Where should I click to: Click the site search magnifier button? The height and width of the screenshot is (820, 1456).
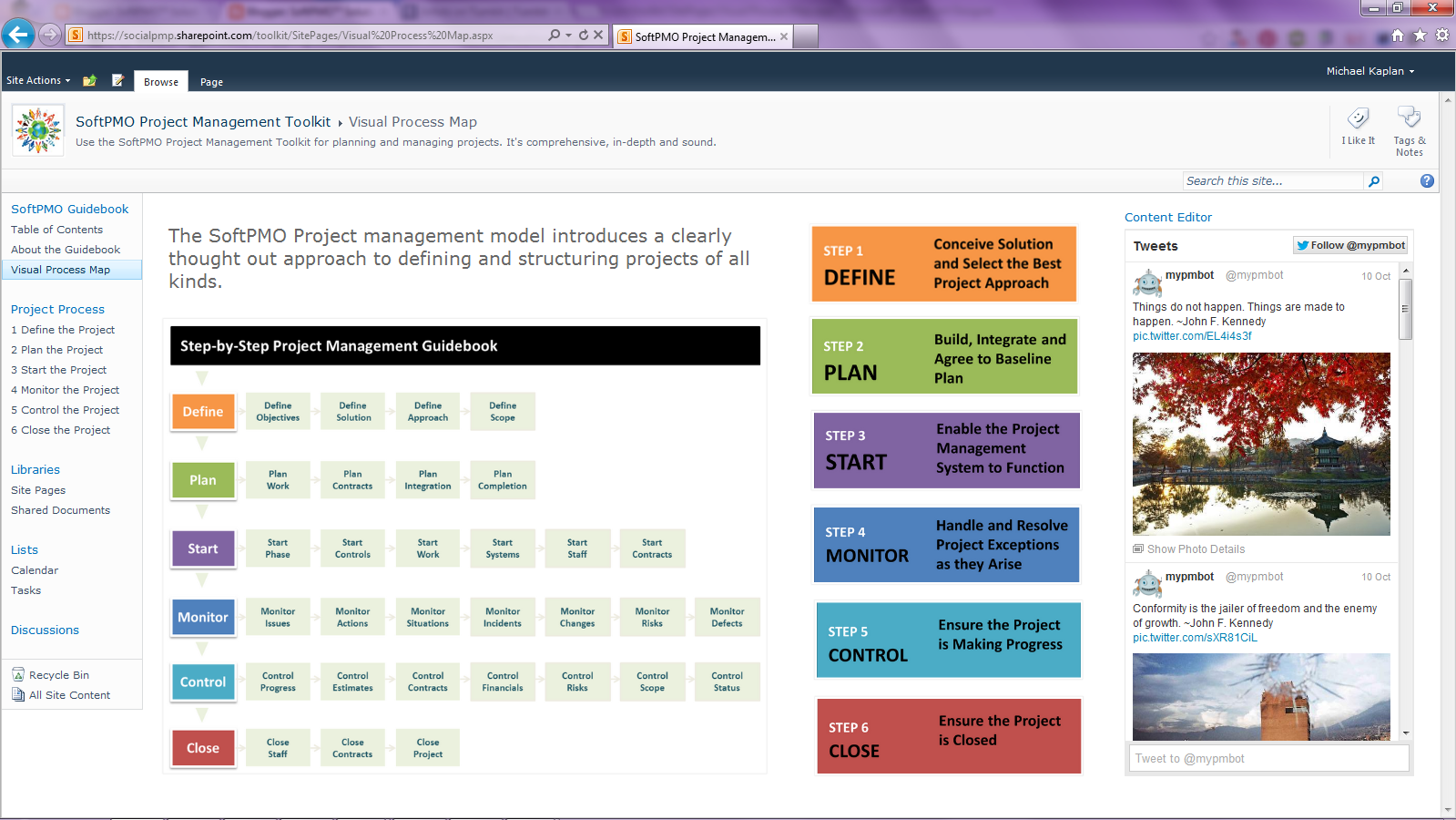(x=1374, y=181)
